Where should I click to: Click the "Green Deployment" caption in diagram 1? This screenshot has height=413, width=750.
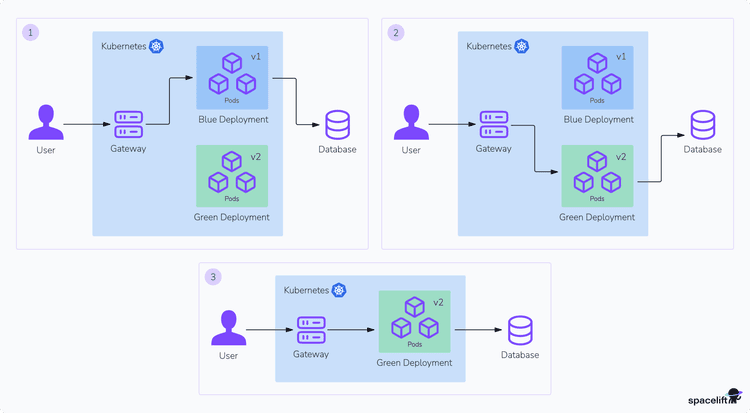tap(232, 217)
